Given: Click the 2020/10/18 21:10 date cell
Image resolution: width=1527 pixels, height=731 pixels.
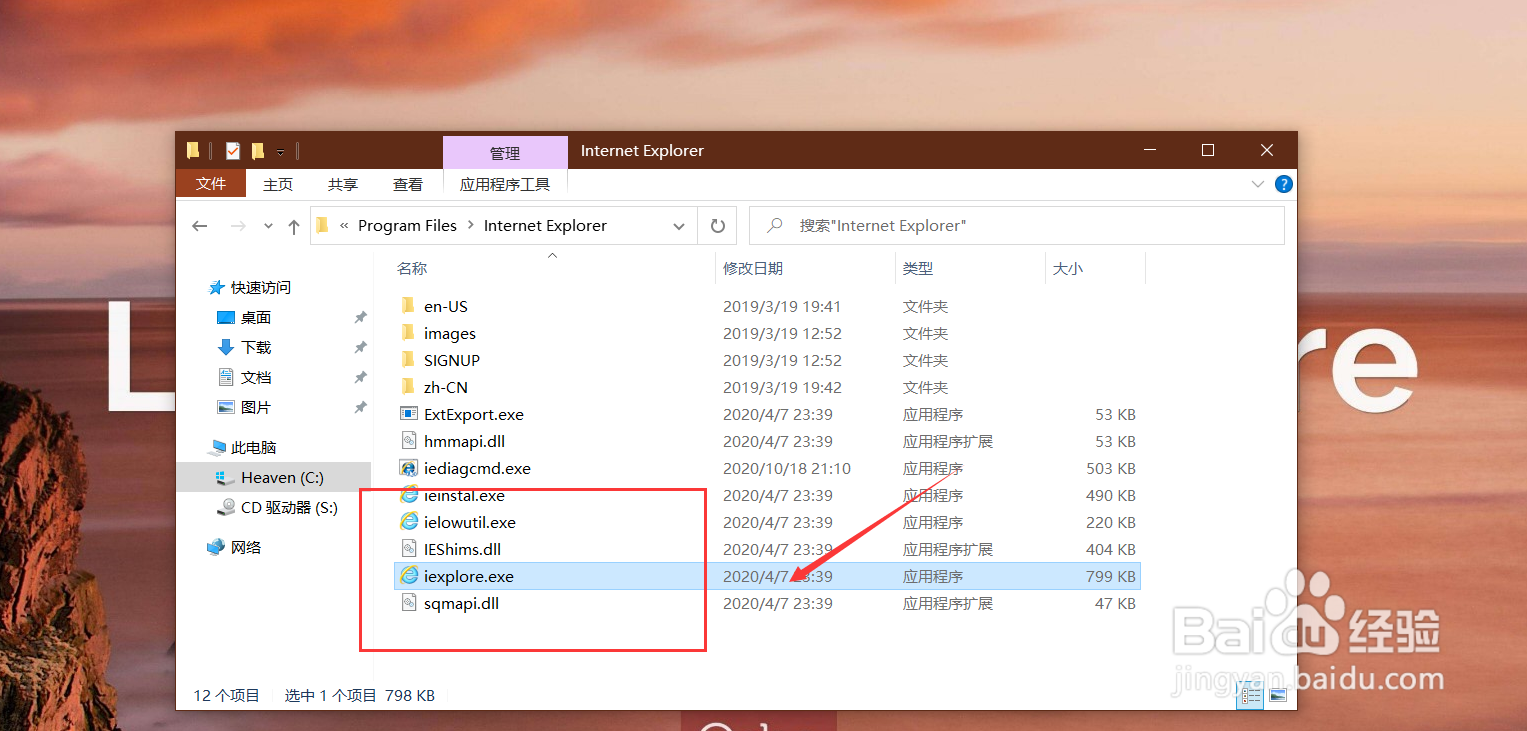Looking at the screenshot, I should [x=786, y=469].
